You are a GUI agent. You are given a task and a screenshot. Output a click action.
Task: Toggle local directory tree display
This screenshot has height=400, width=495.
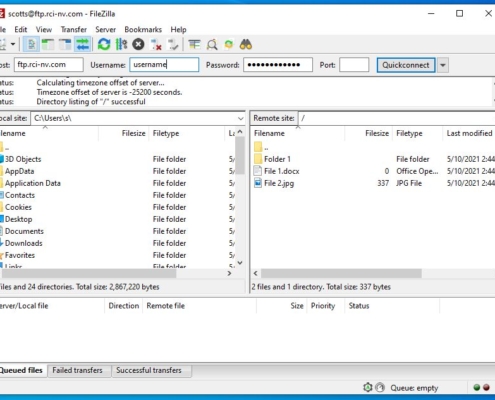click(x=48, y=44)
